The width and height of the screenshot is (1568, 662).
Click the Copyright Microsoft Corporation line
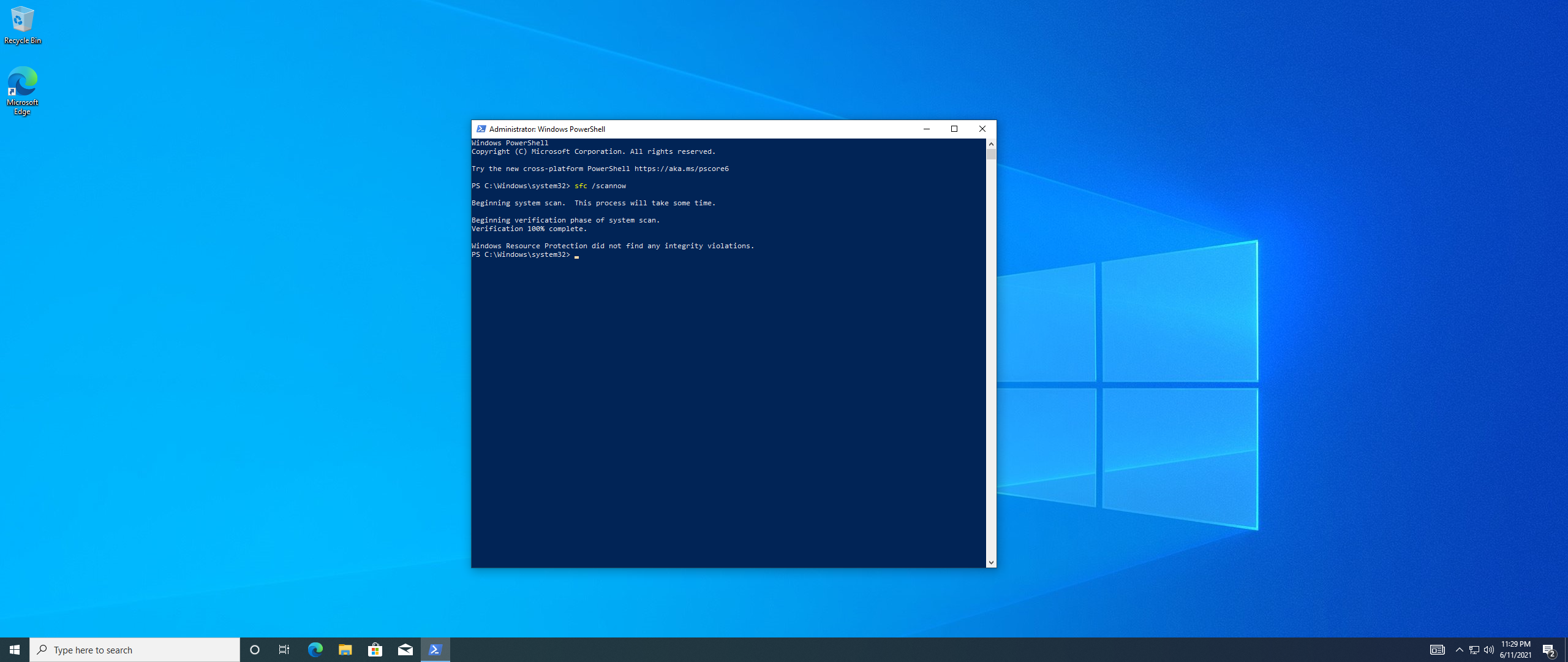click(x=594, y=151)
